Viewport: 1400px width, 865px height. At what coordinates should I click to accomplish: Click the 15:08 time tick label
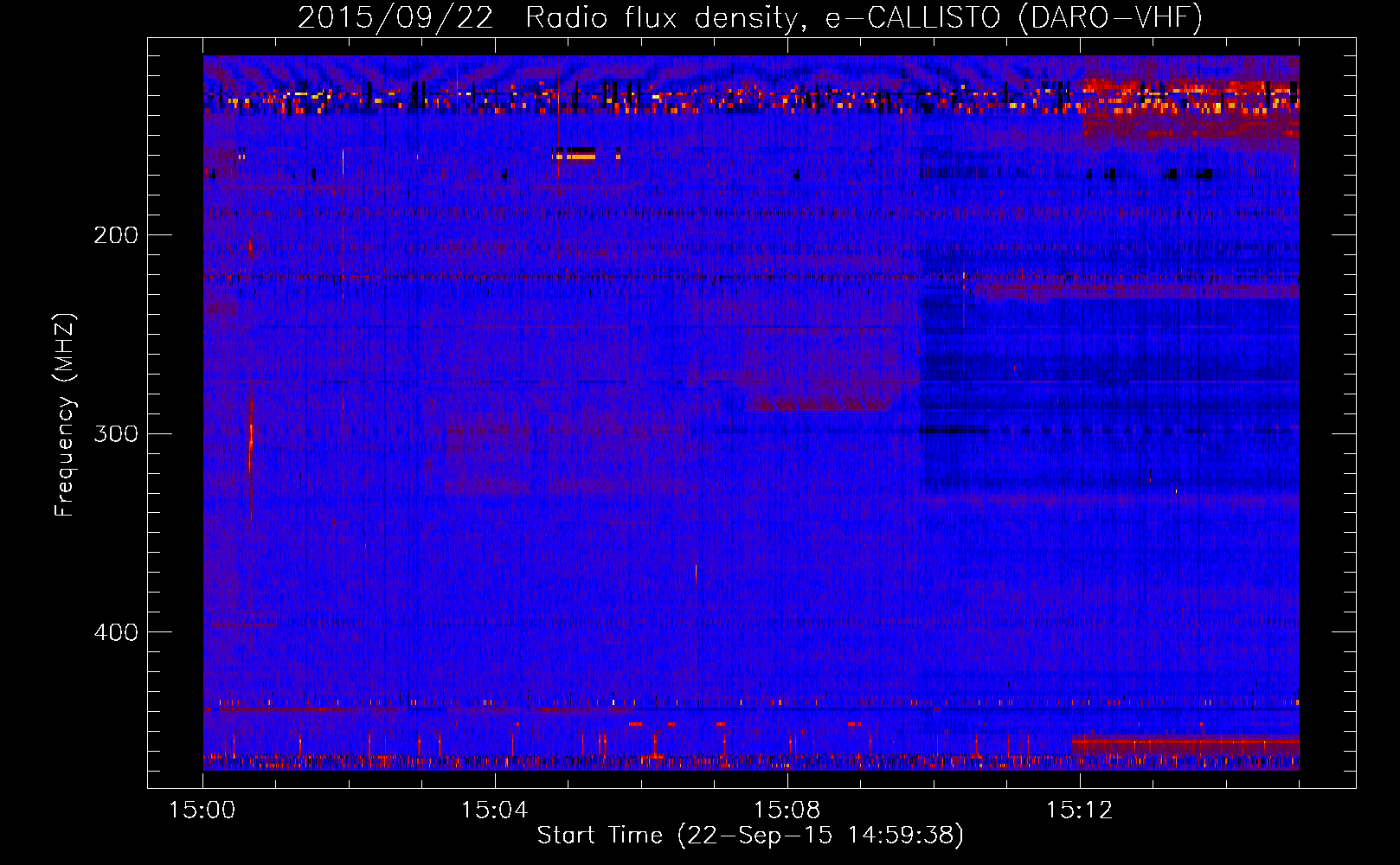click(787, 810)
